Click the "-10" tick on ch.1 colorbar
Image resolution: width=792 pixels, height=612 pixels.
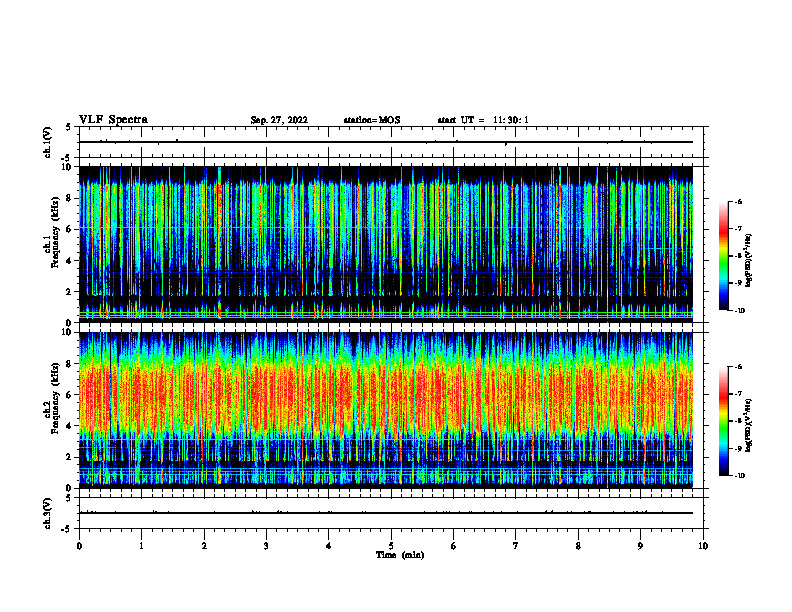click(739, 311)
